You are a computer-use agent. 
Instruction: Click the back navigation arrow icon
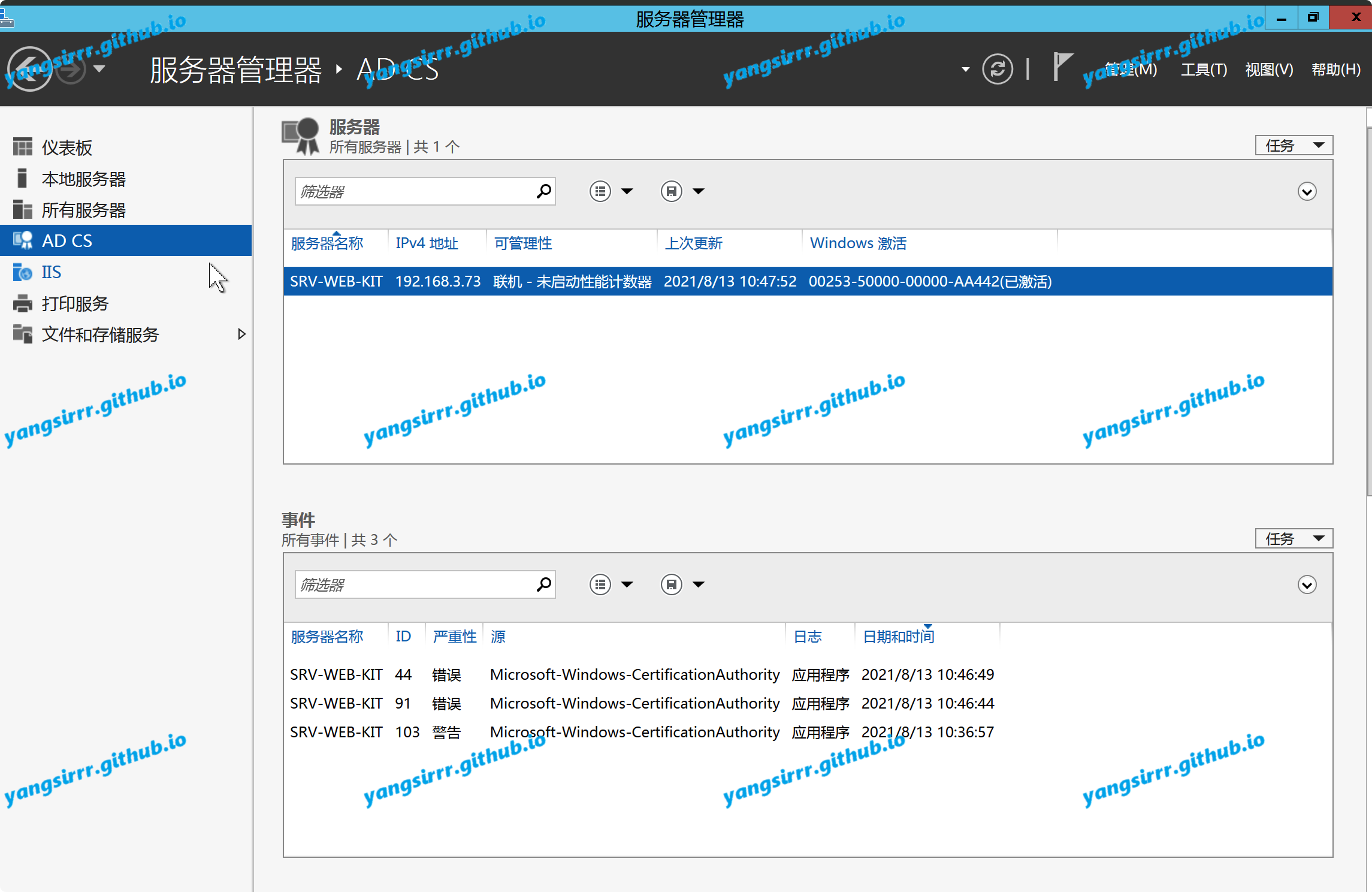pyautogui.click(x=29, y=69)
